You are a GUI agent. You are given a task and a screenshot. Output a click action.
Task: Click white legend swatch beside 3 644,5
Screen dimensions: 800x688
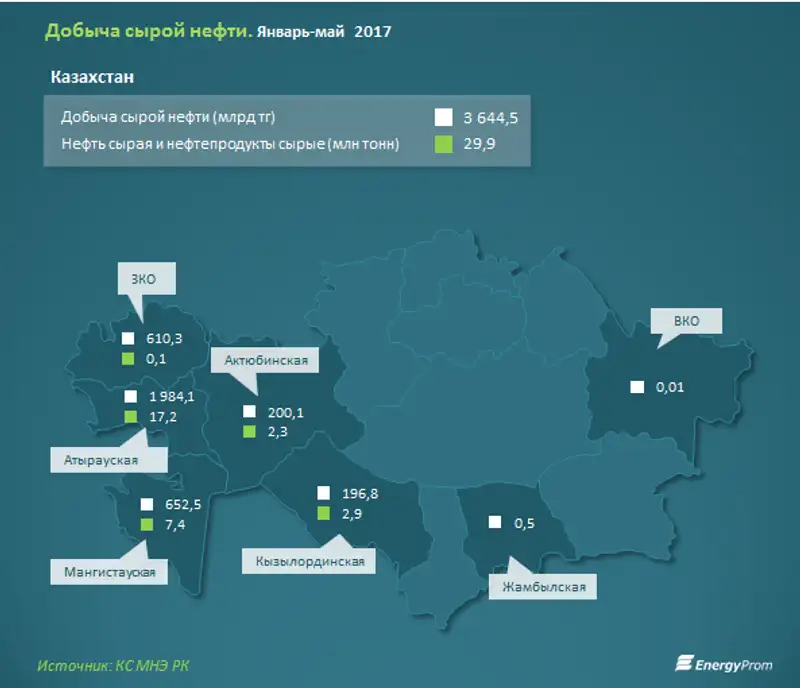(443, 117)
